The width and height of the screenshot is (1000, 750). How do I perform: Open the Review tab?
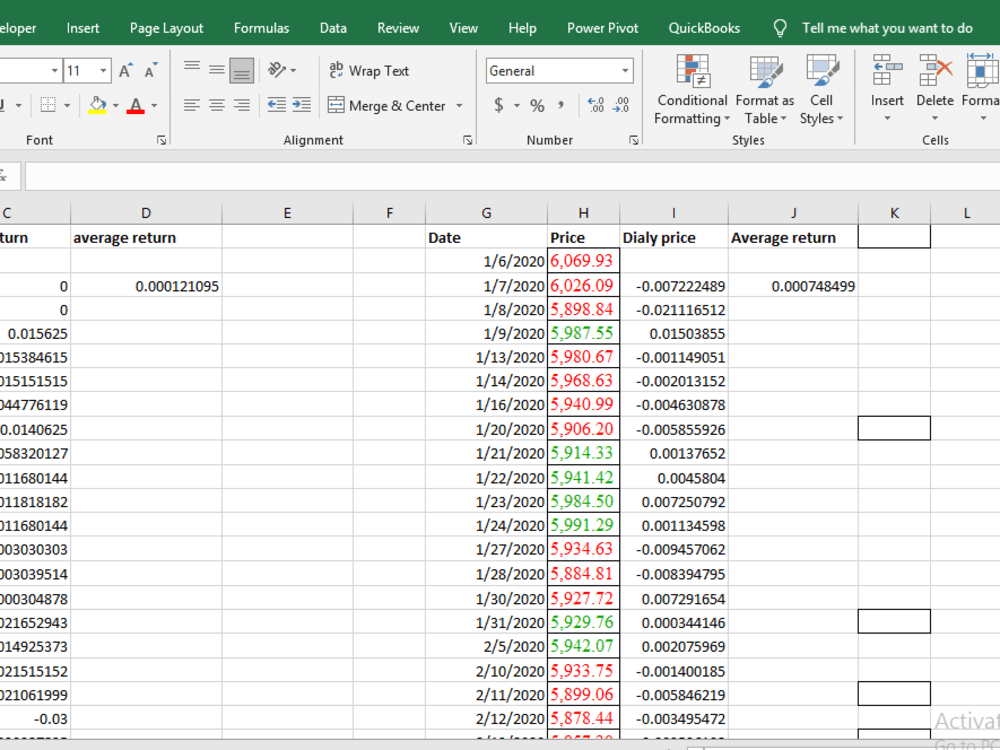398,28
